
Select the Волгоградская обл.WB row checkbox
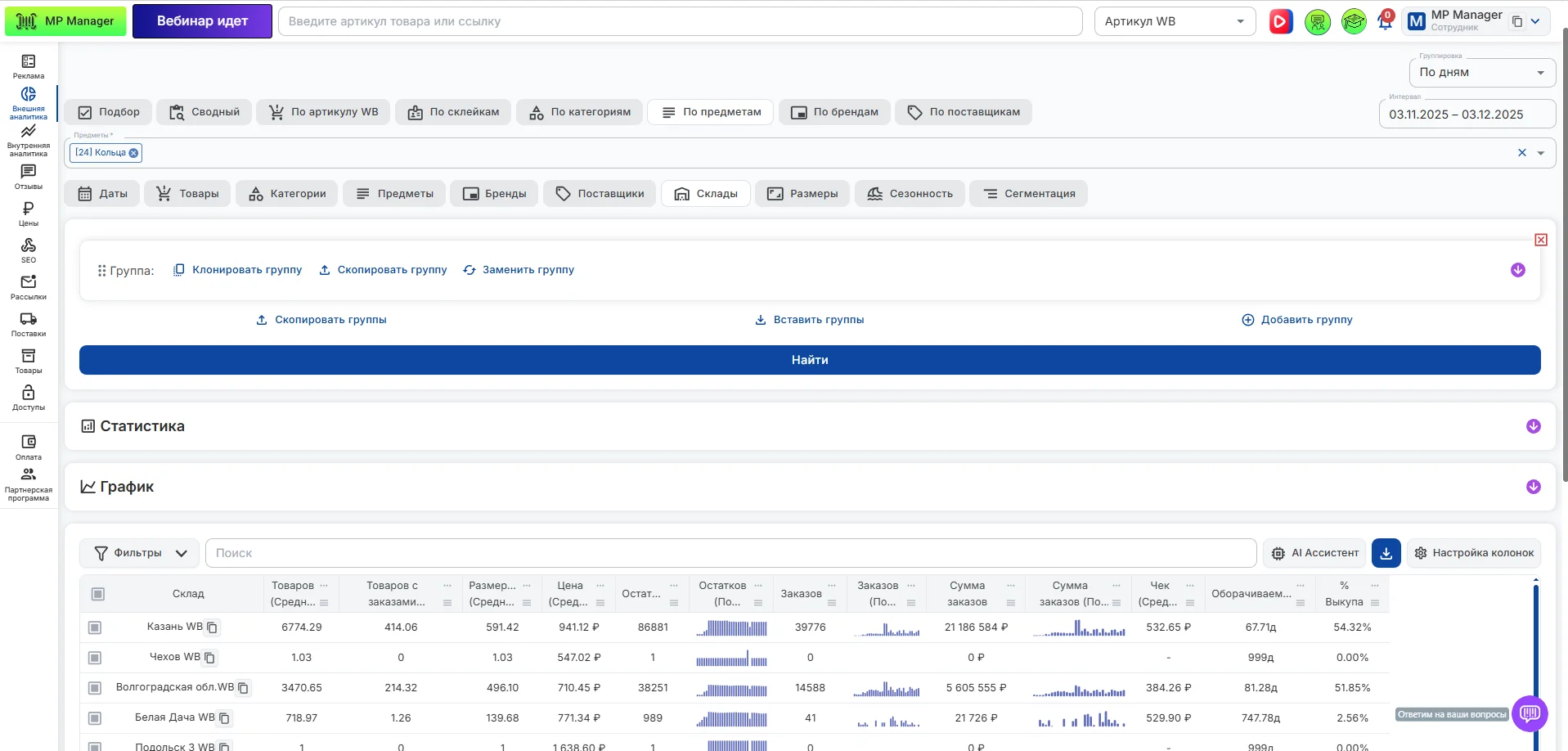pos(95,688)
